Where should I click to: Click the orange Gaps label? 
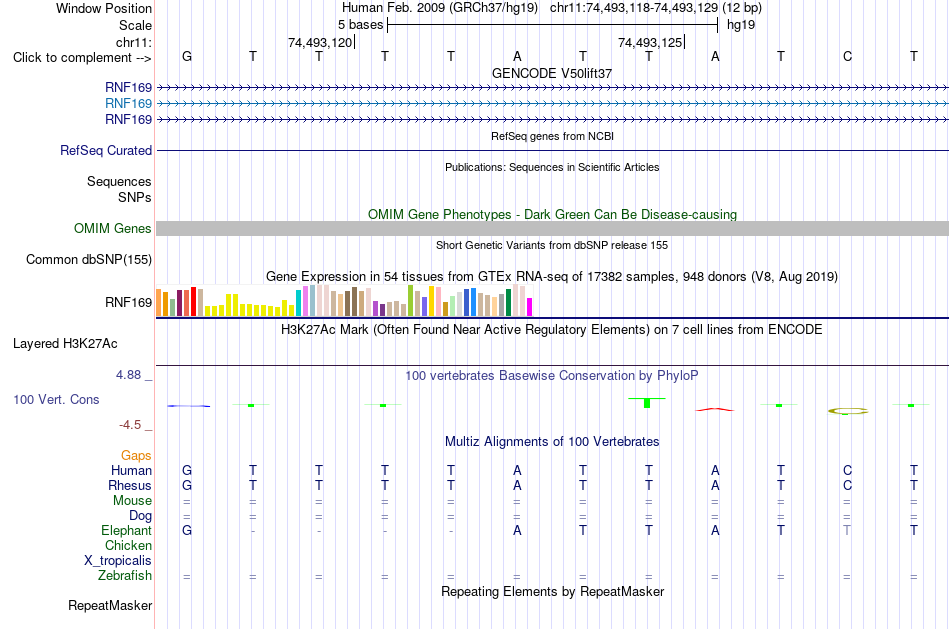tap(136, 455)
